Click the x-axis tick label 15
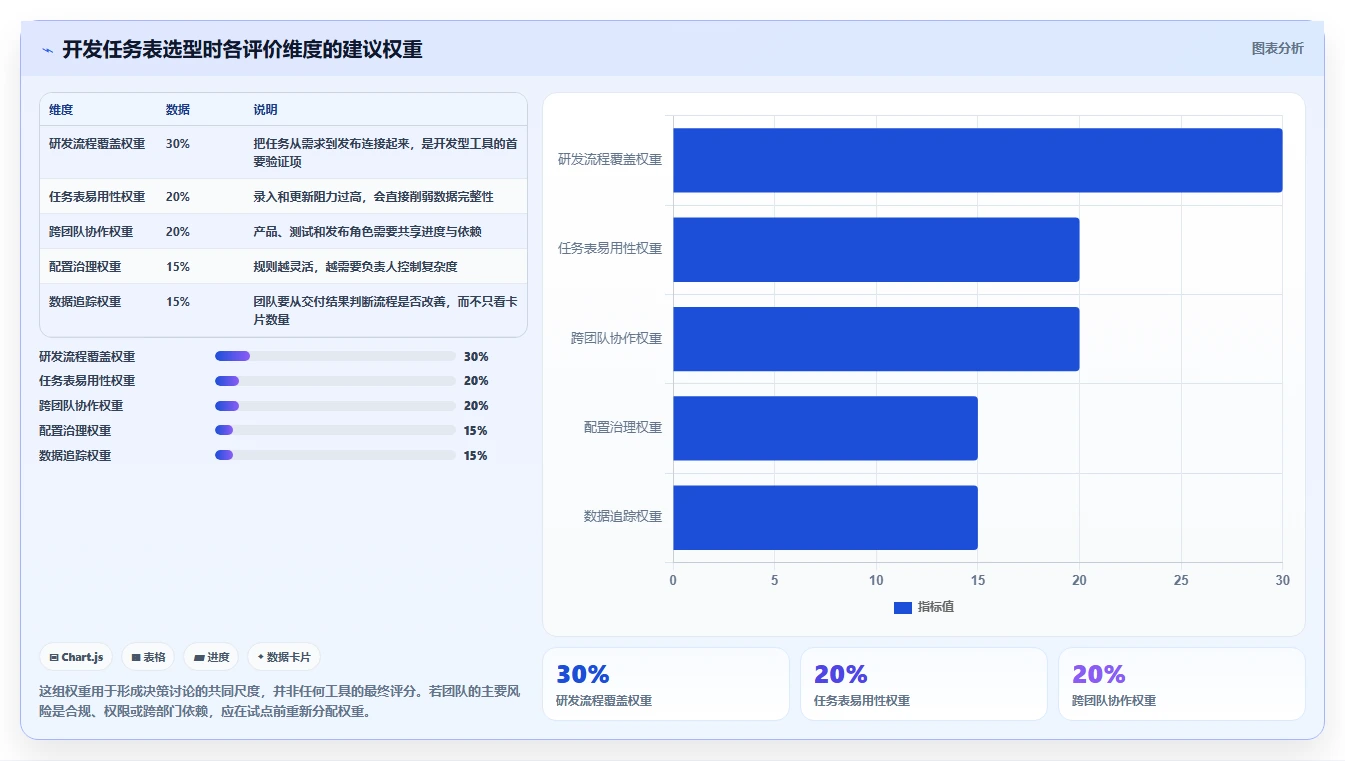The height and width of the screenshot is (761, 1345). point(977,580)
